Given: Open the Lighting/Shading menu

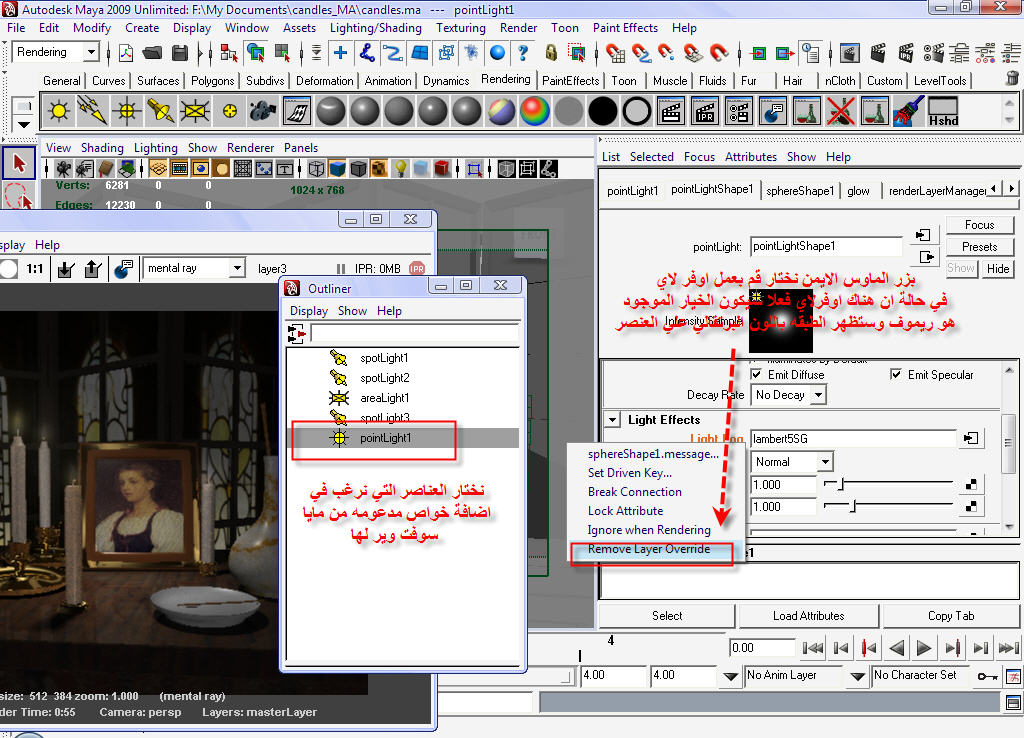Looking at the screenshot, I should pyautogui.click(x=376, y=28).
